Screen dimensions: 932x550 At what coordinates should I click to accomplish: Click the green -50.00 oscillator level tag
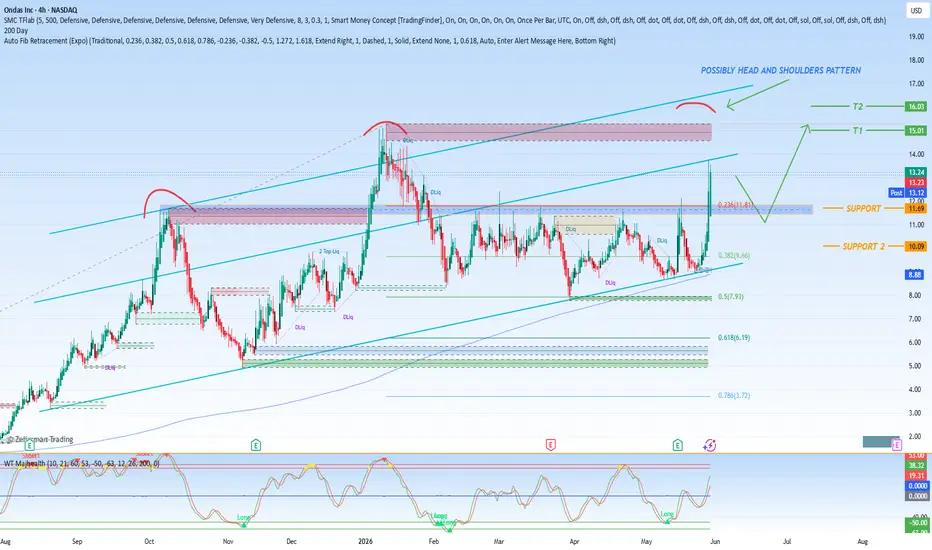[916, 523]
